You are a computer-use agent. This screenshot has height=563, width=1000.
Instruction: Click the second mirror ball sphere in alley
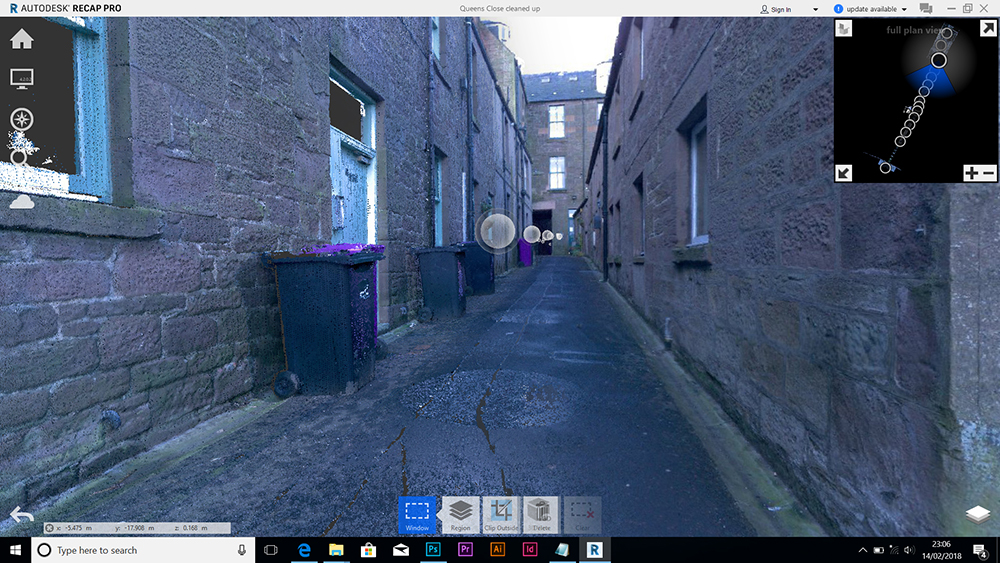[x=532, y=234]
